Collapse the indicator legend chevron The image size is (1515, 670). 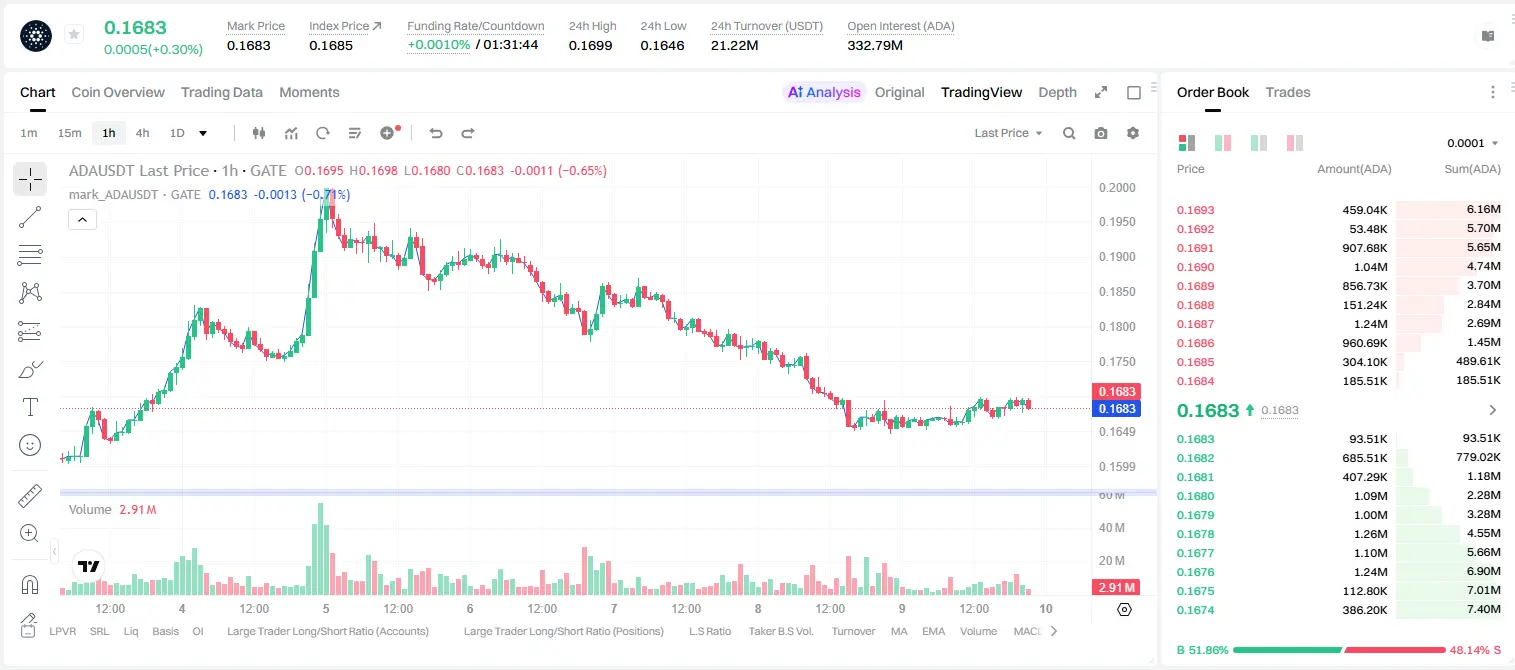pyautogui.click(x=82, y=219)
